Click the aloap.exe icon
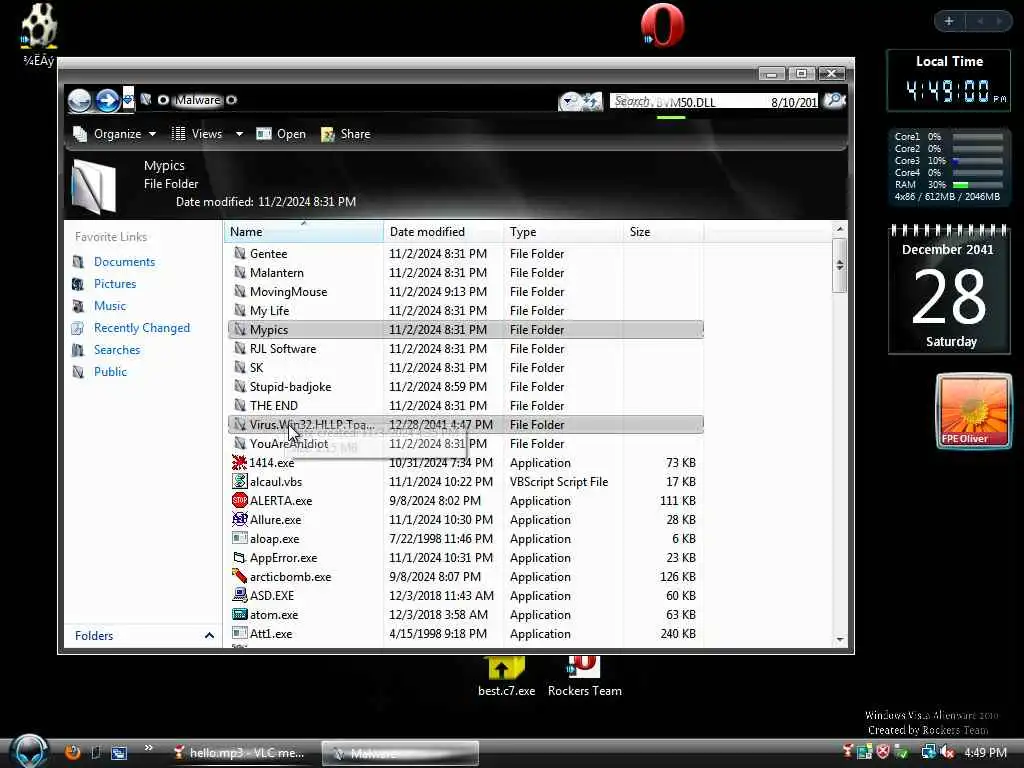Viewport: 1024px width, 768px height. point(239,539)
